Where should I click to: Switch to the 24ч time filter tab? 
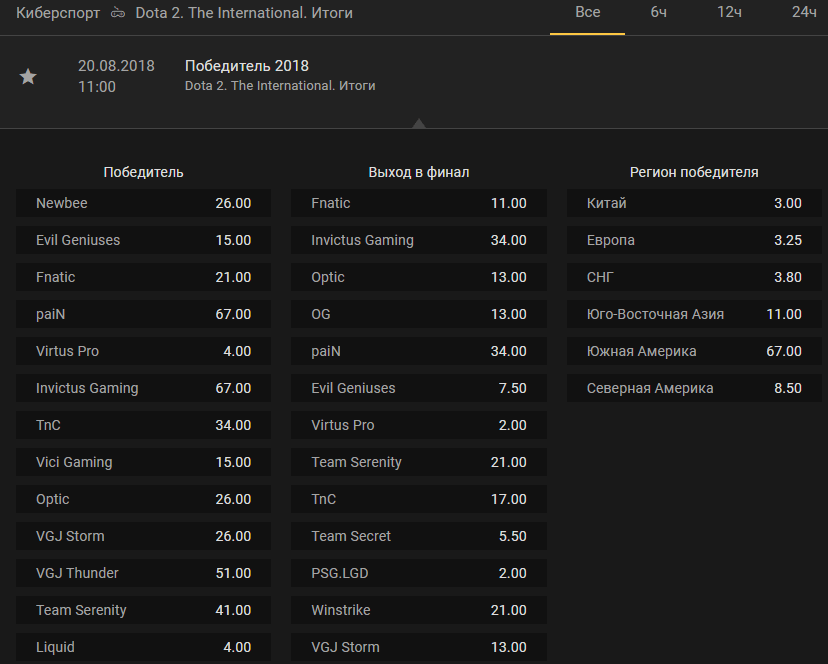[x=804, y=12]
